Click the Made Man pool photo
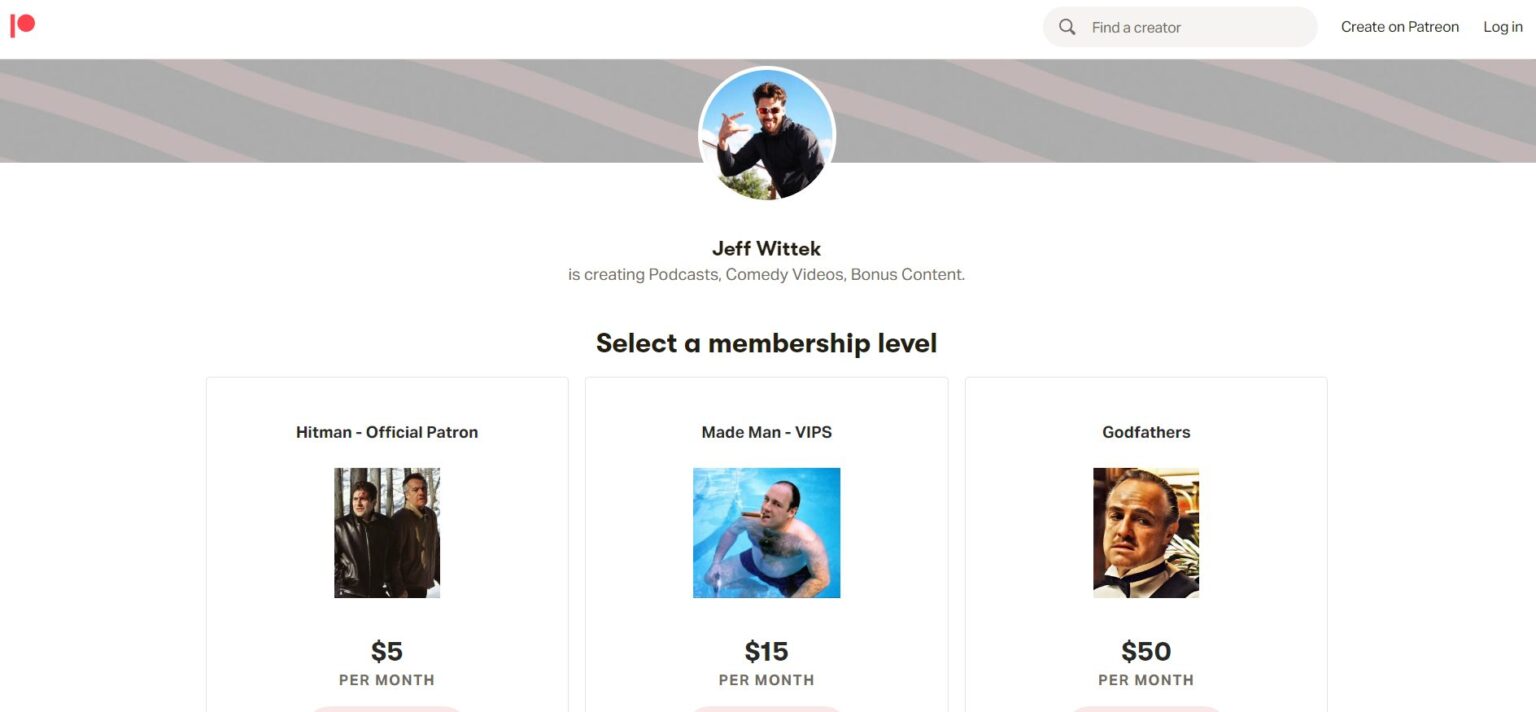 coord(766,531)
